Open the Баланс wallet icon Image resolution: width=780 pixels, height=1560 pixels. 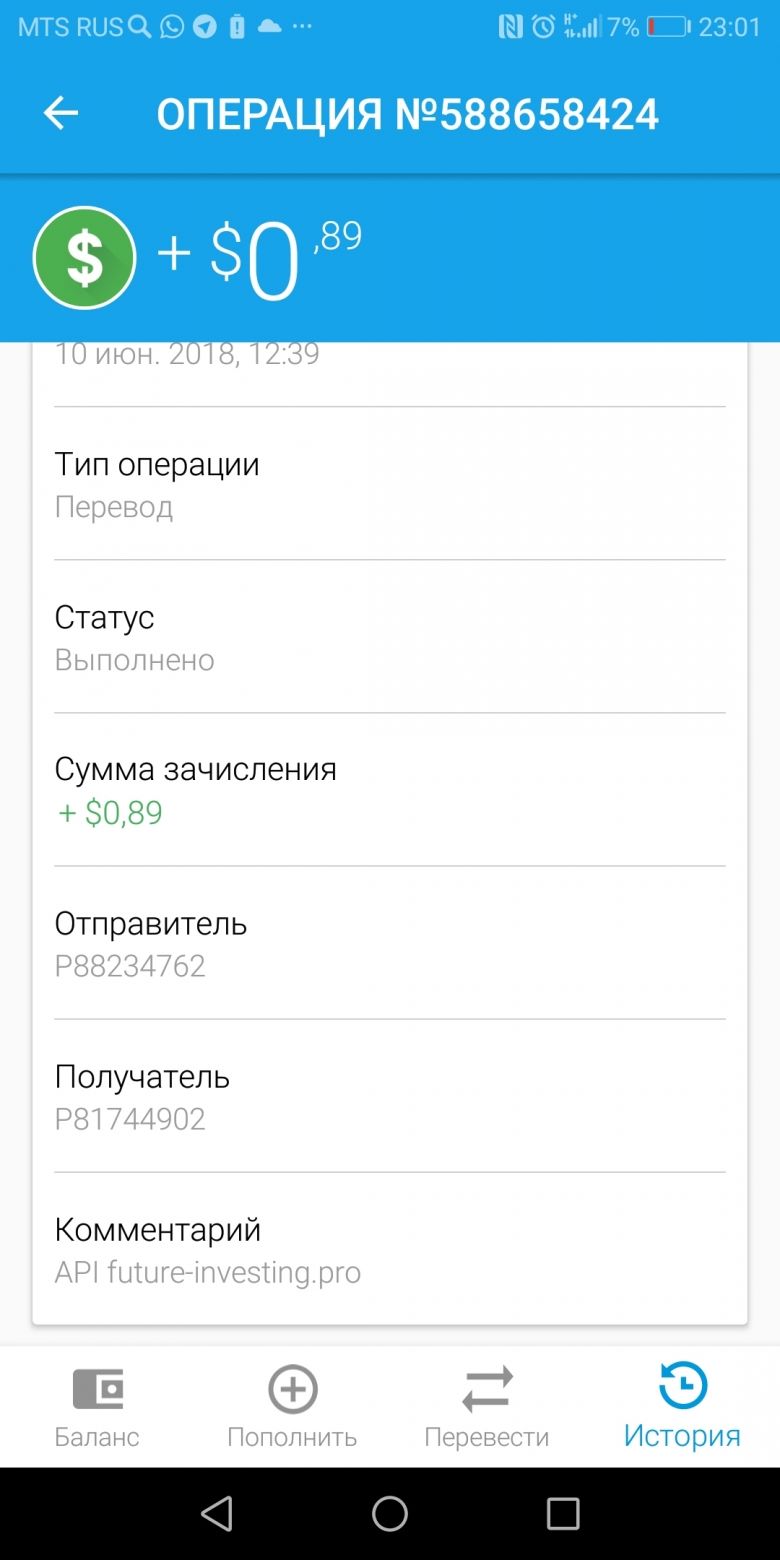tap(97, 1389)
